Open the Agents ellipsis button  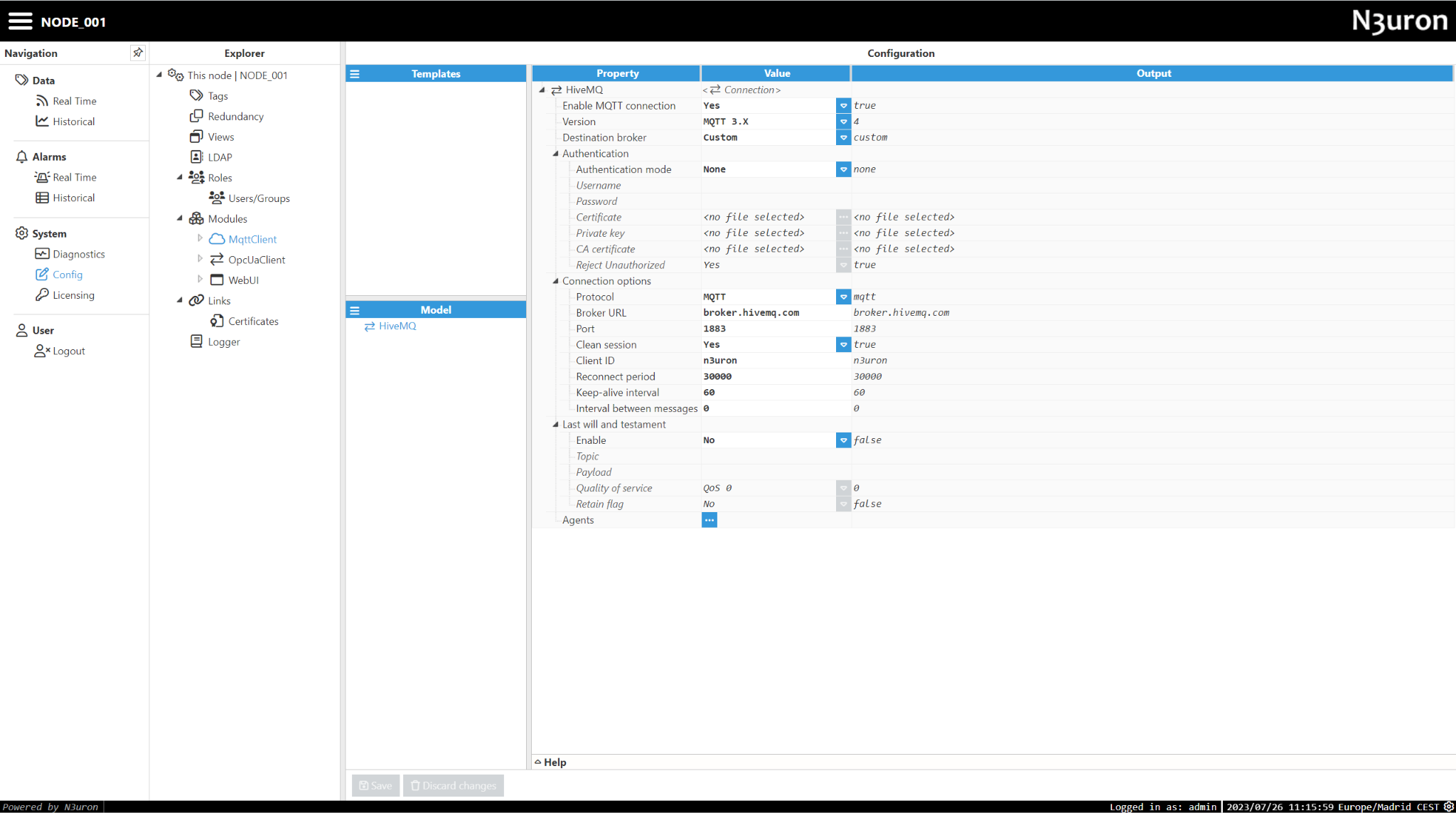point(710,520)
